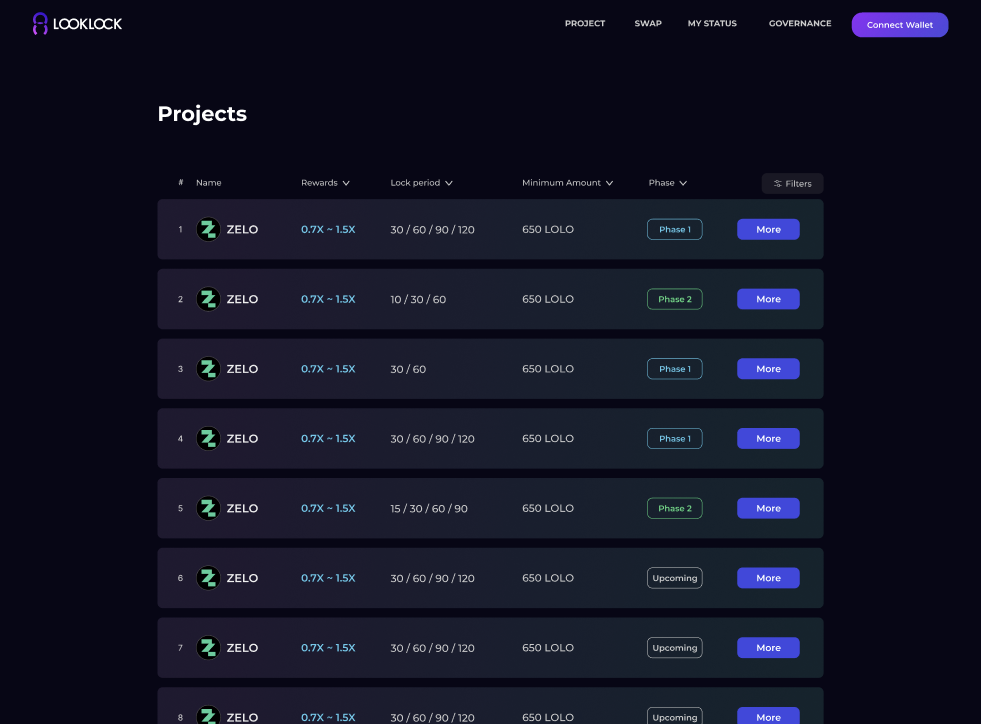The width and height of the screenshot is (981, 724).
Task: Click the Phase 1 badge in row 3
Action: click(674, 369)
